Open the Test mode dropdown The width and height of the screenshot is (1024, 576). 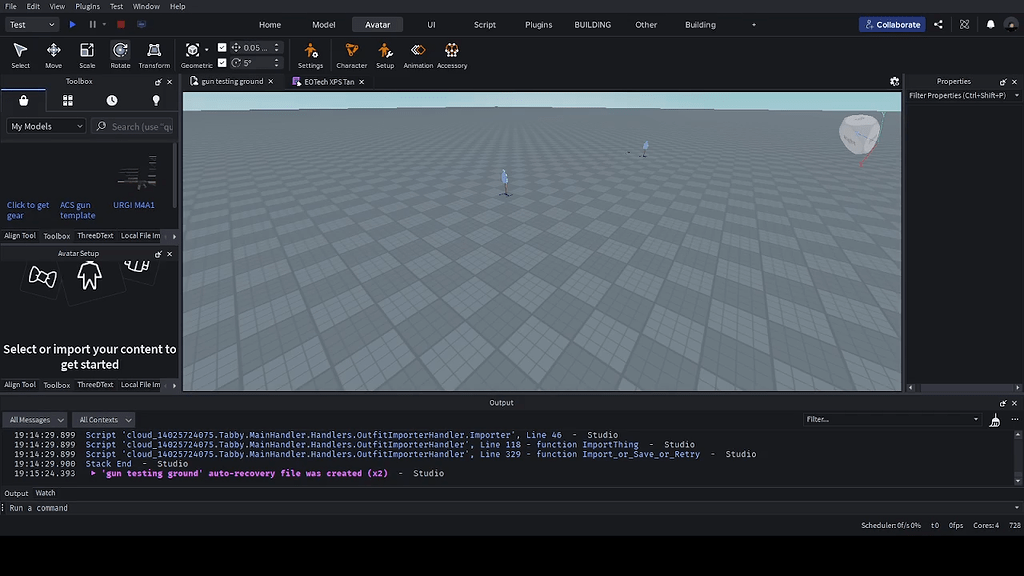(32, 25)
